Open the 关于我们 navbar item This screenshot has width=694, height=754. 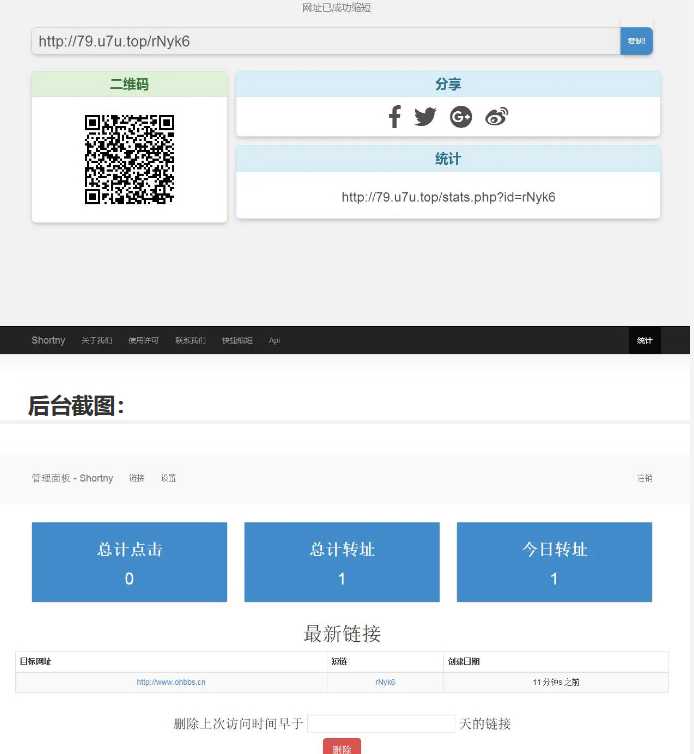point(97,341)
